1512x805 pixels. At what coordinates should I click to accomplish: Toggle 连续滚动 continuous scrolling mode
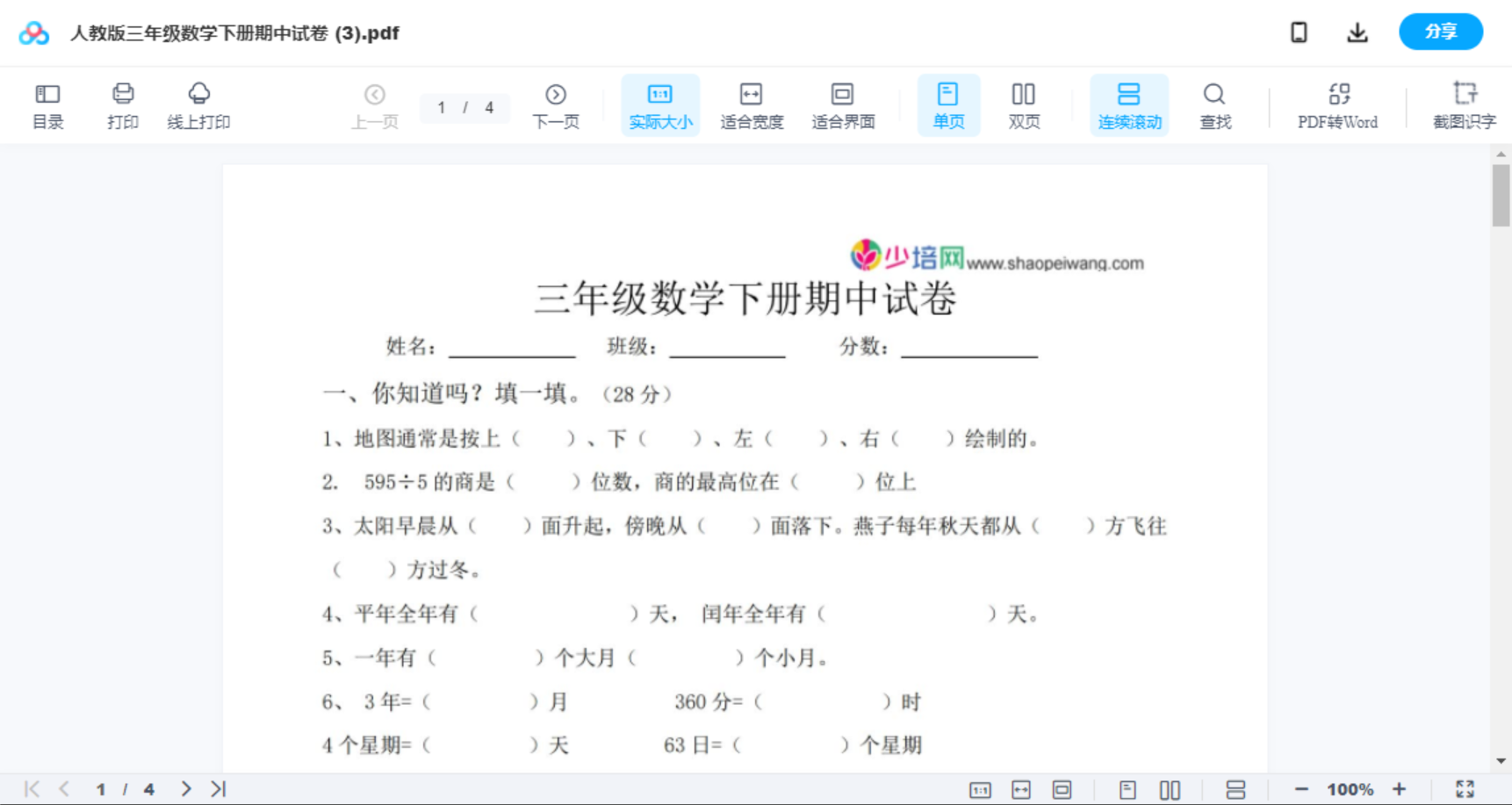tap(1129, 104)
